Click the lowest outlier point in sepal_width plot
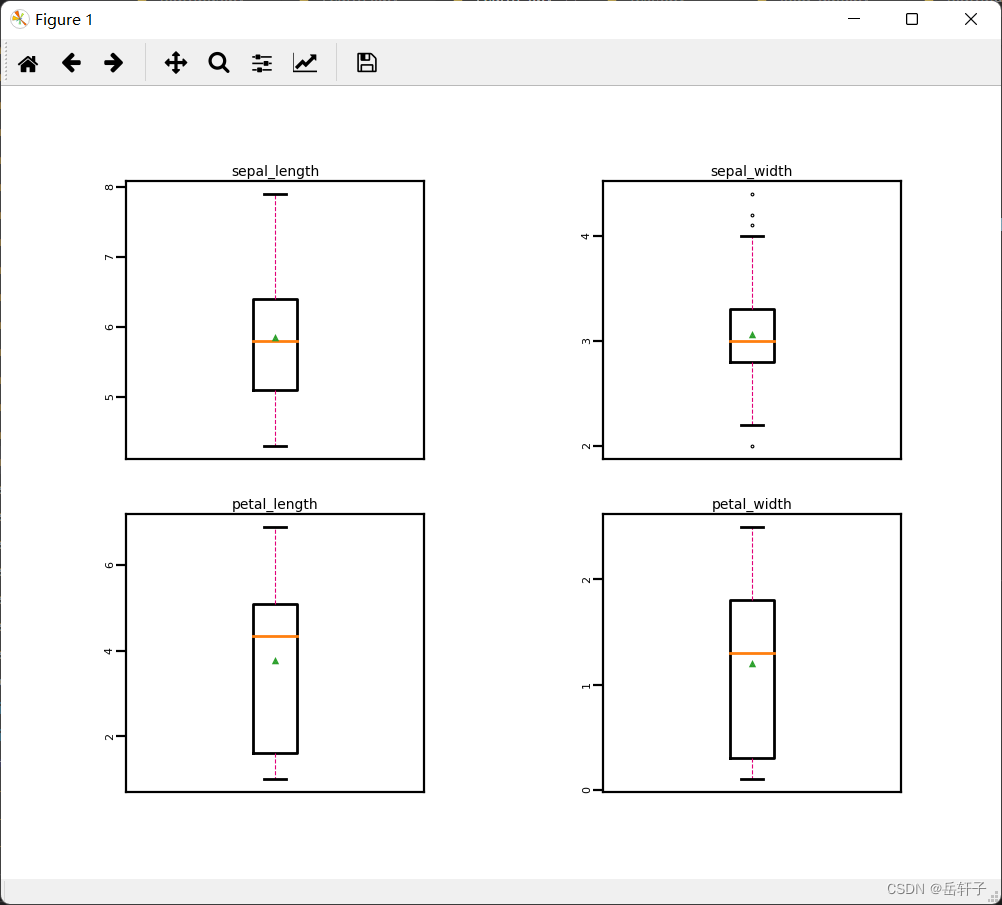 (752, 446)
